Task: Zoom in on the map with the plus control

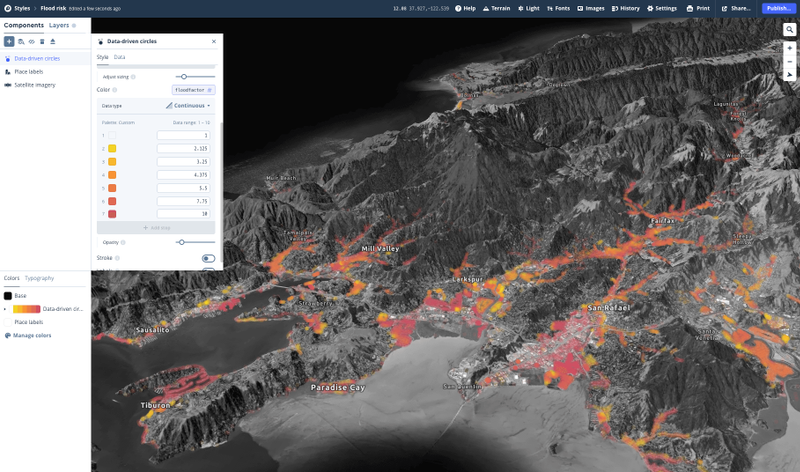Action: pos(789,48)
